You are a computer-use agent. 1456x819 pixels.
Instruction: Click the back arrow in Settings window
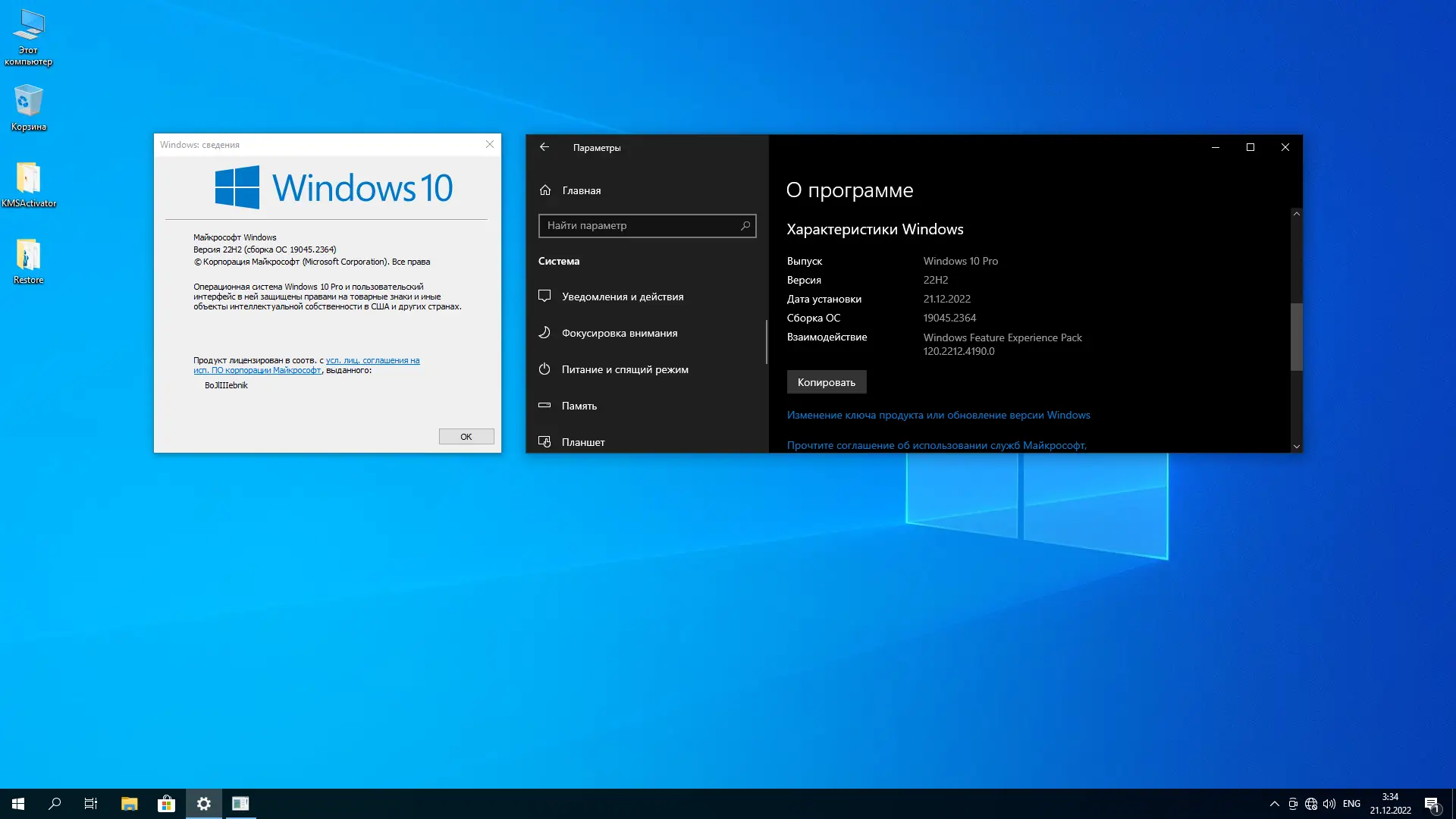pos(544,147)
